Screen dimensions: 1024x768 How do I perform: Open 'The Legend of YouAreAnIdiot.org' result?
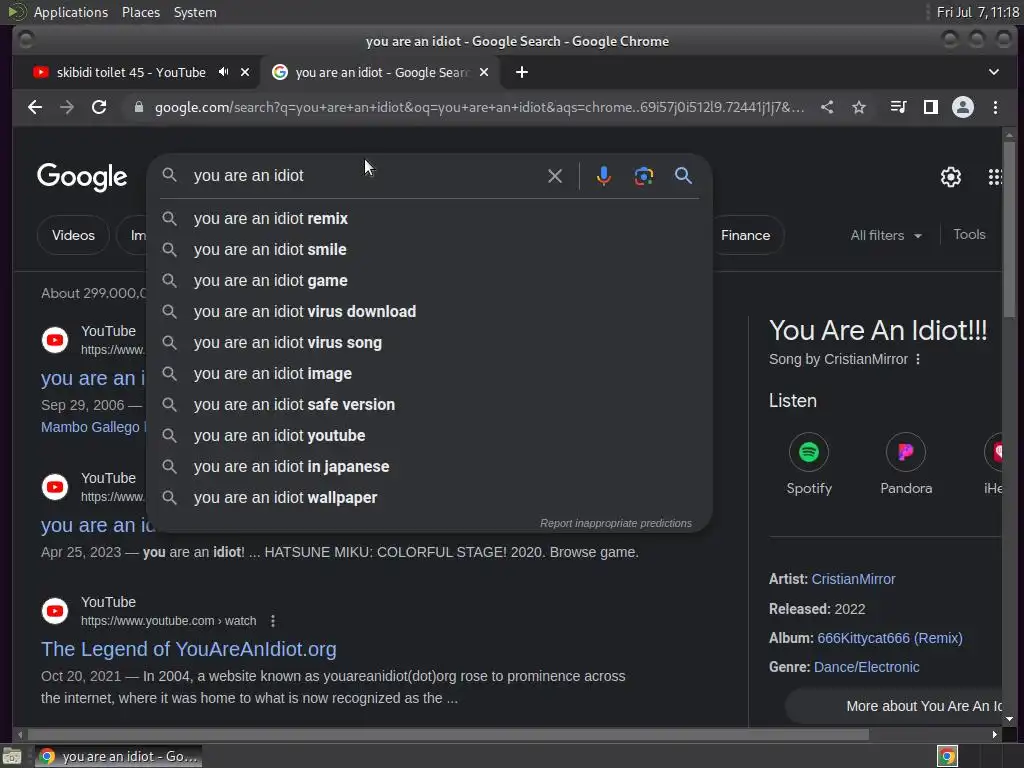coord(189,649)
